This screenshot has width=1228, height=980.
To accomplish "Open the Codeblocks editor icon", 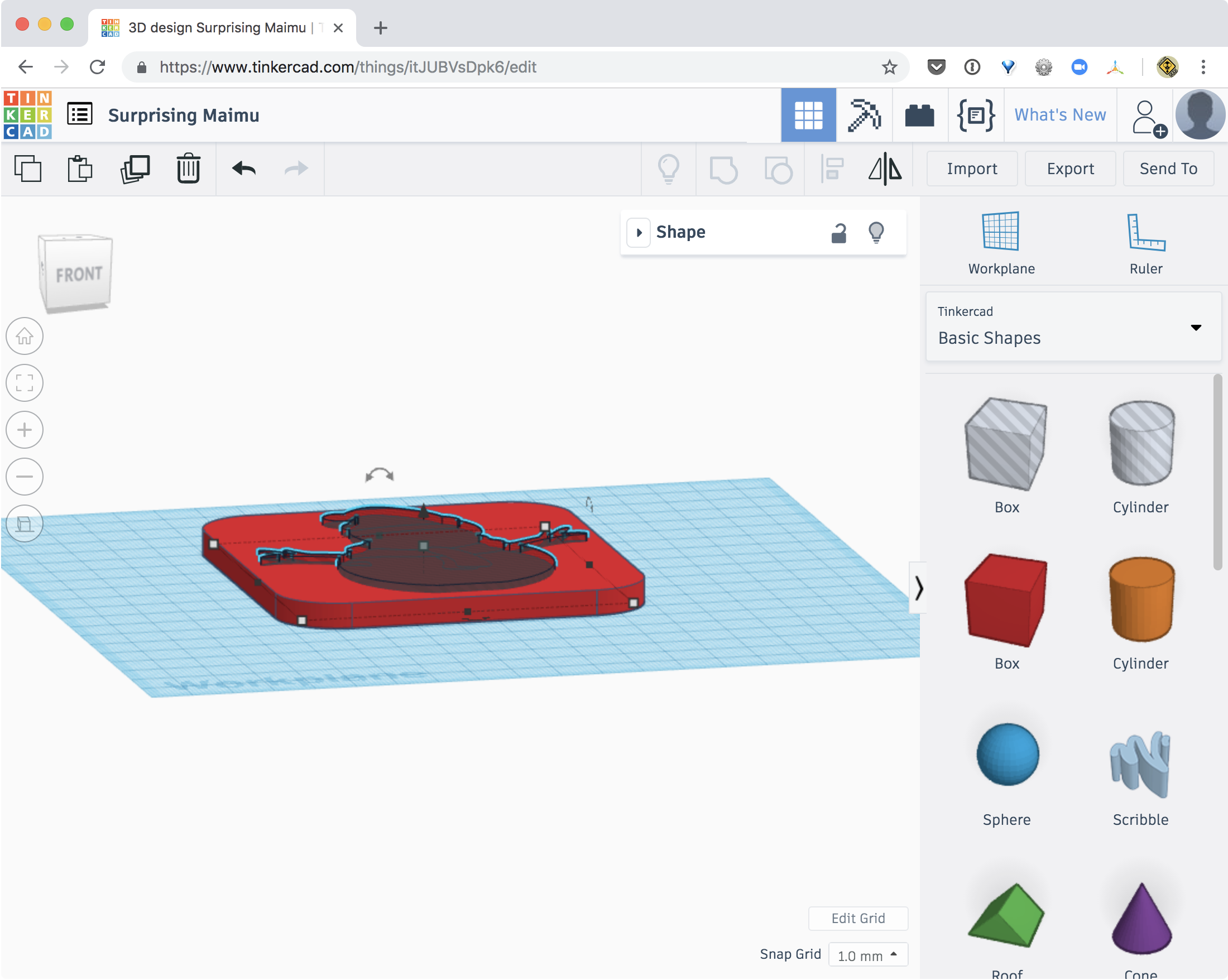I will tap(975, 114).
